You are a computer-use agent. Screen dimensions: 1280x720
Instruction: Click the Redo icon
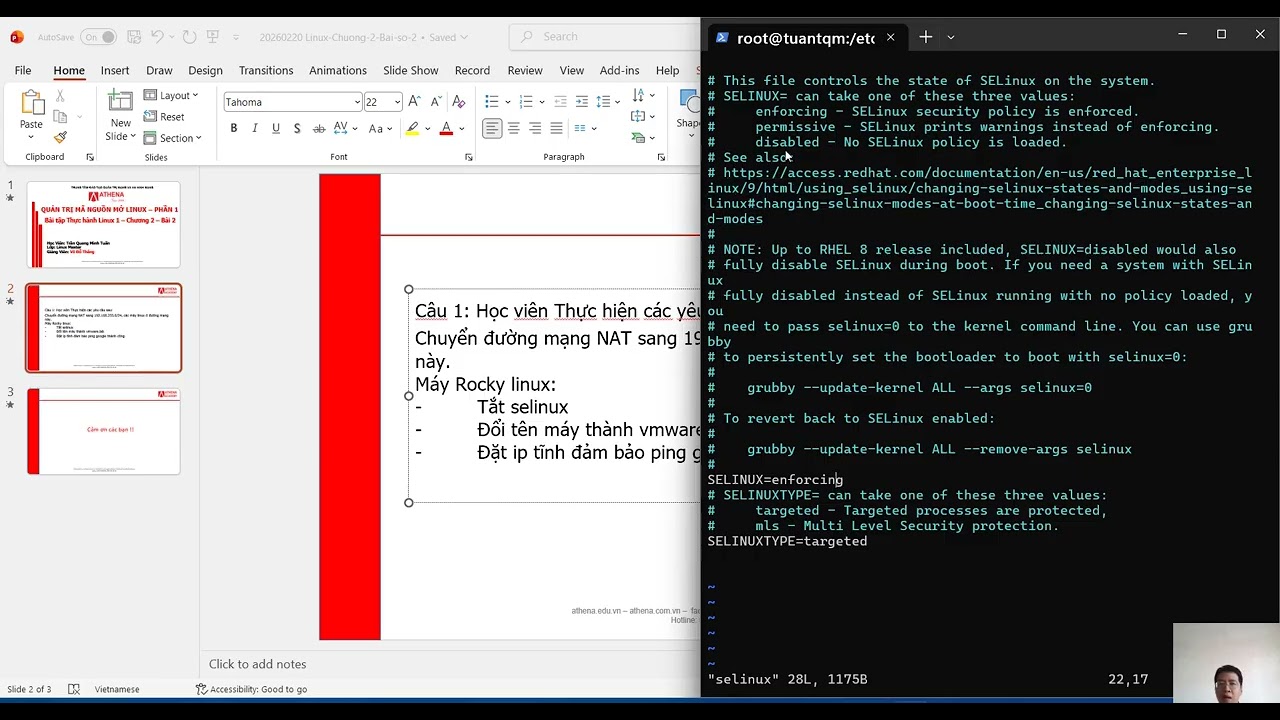tap(190, 37)
